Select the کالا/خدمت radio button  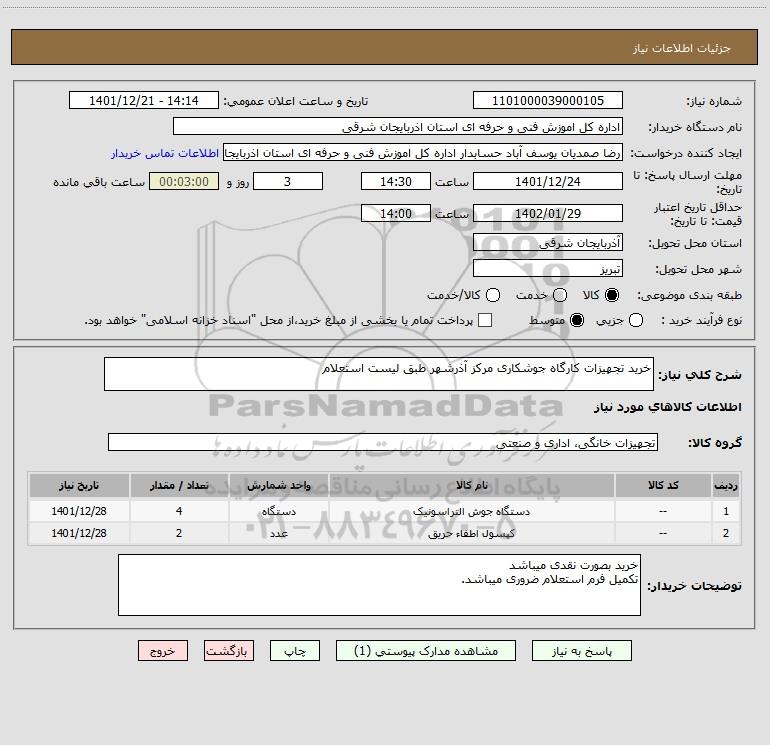coord(493,295)
